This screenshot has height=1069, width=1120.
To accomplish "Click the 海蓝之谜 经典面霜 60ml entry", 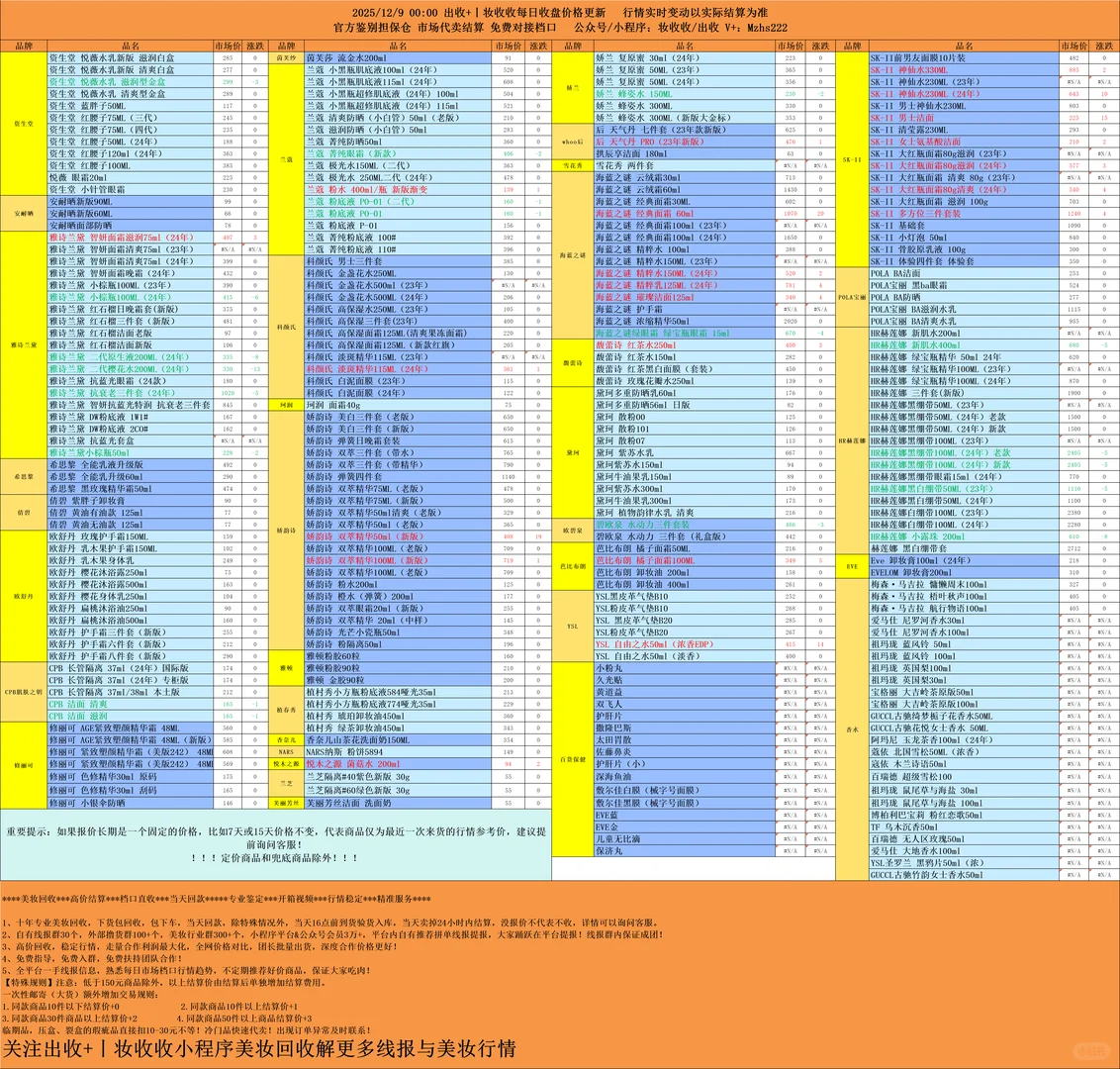I will click(643, 214).
